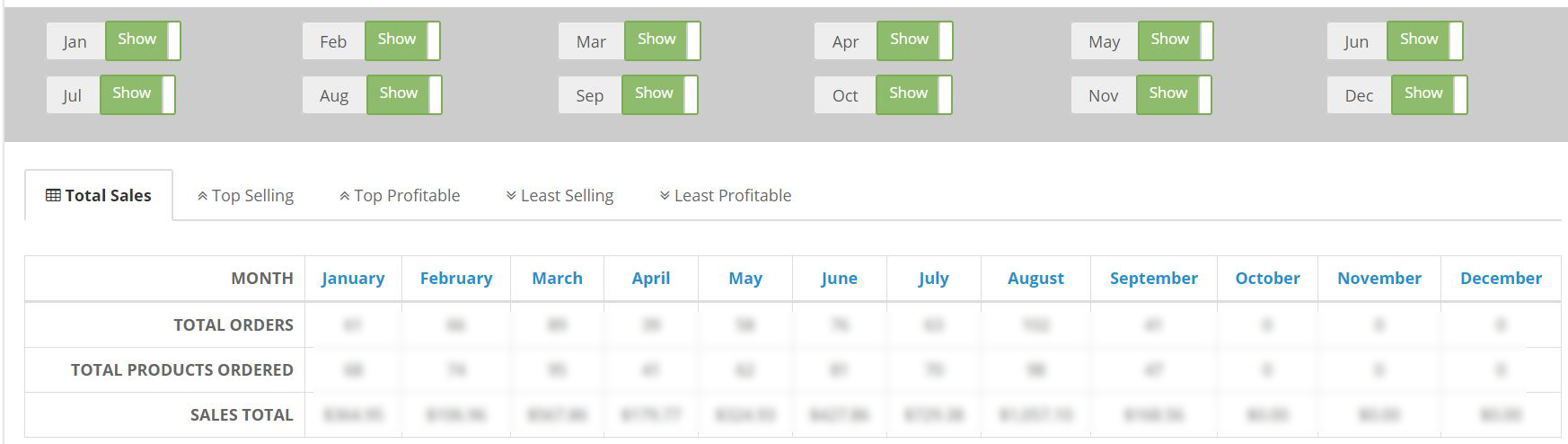This screenshot has width=1568, height=444.
Task: Toggle the Jun Show switch
Action: [x=1425, y=41]
